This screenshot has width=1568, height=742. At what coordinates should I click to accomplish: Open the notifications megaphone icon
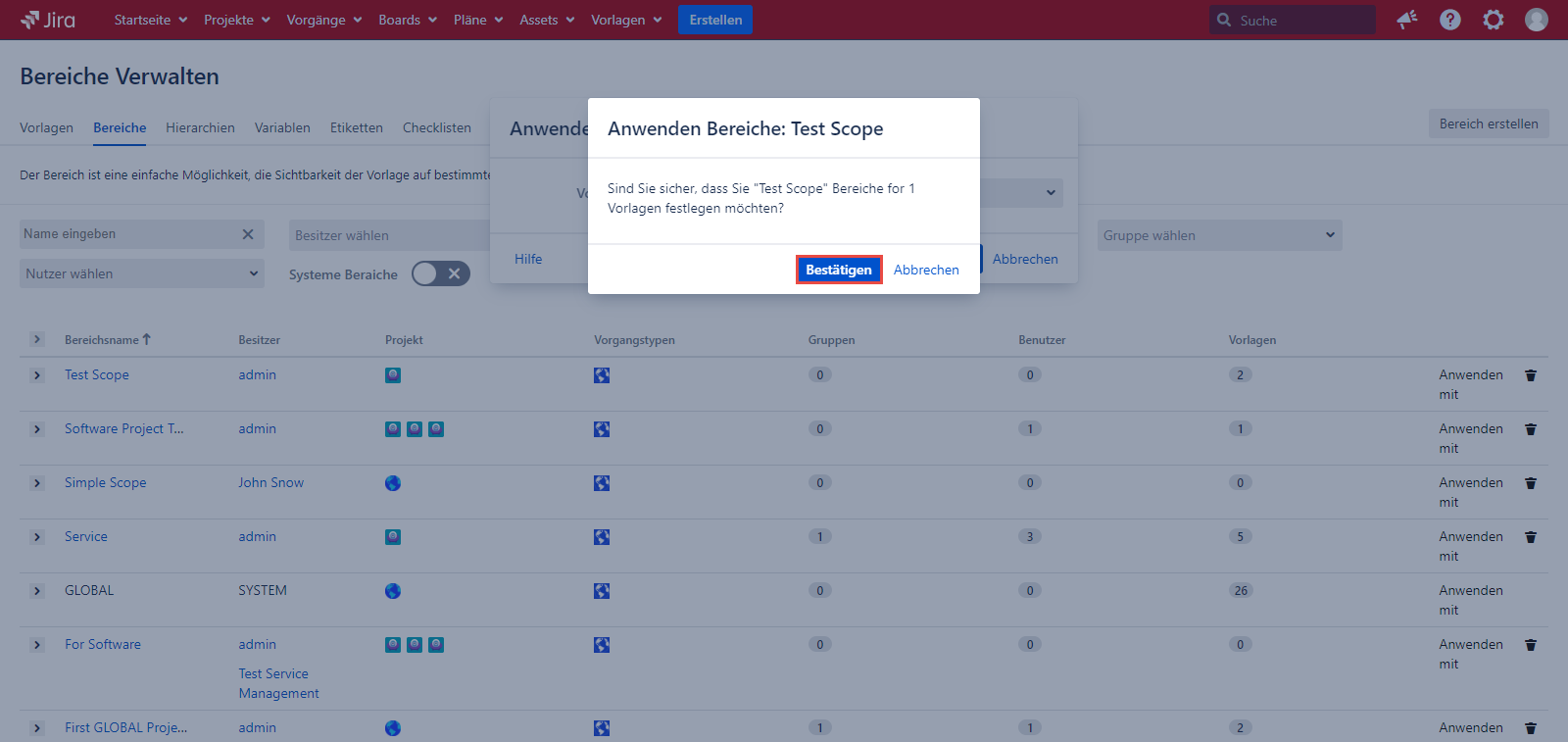[1407, 20]
